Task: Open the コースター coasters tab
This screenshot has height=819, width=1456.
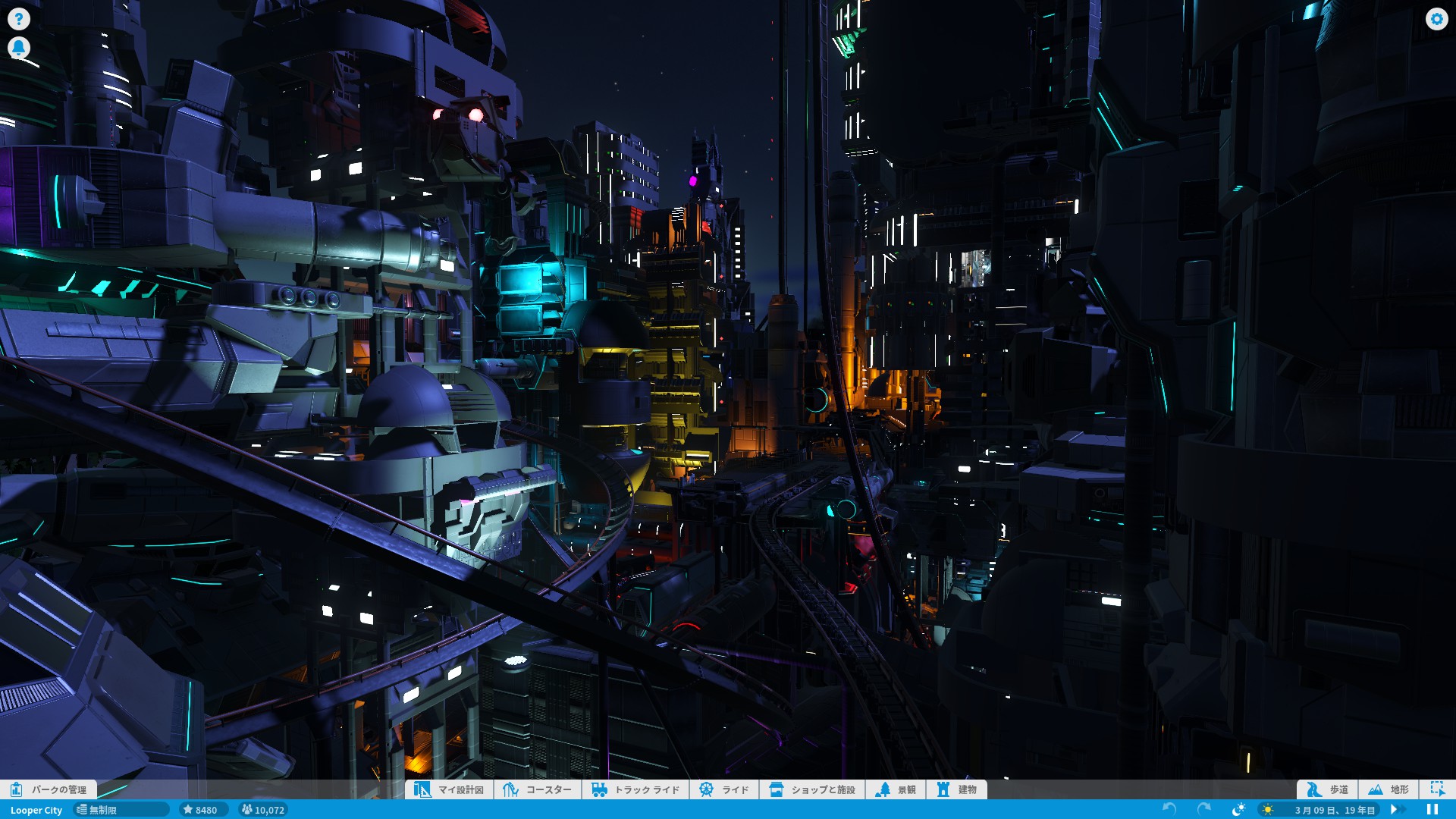Action: [x=538, y=789]
